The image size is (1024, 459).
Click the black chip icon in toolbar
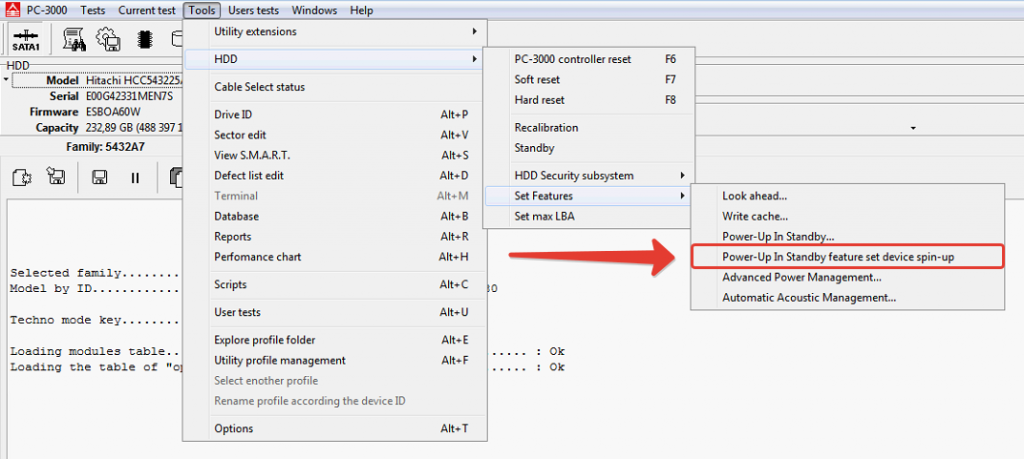pyautogui.click(x=142, y=39)
